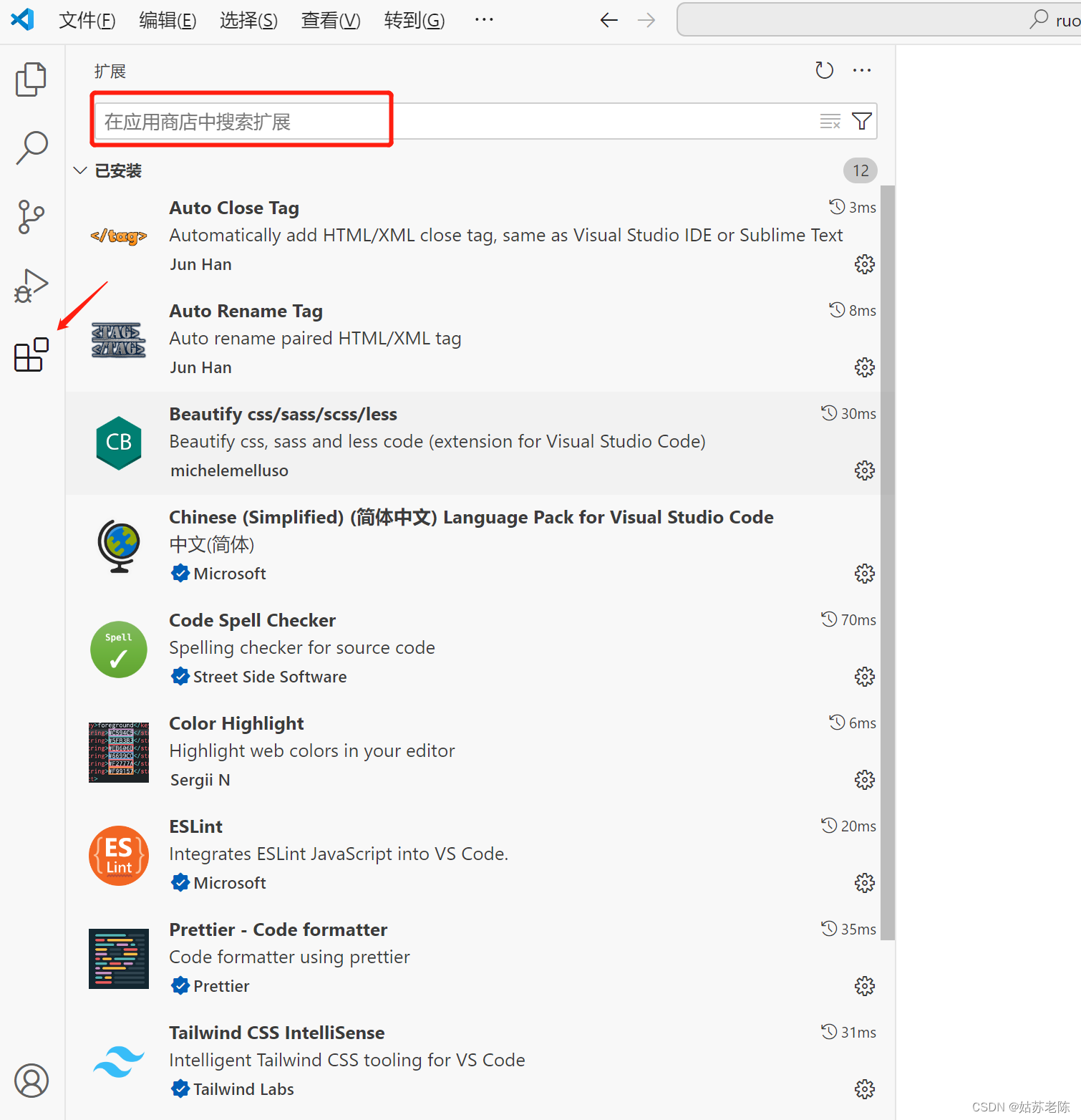This screenshot has width=1081, height=1120.
Task: Open the 选择(S) menu
Action: 248,20
